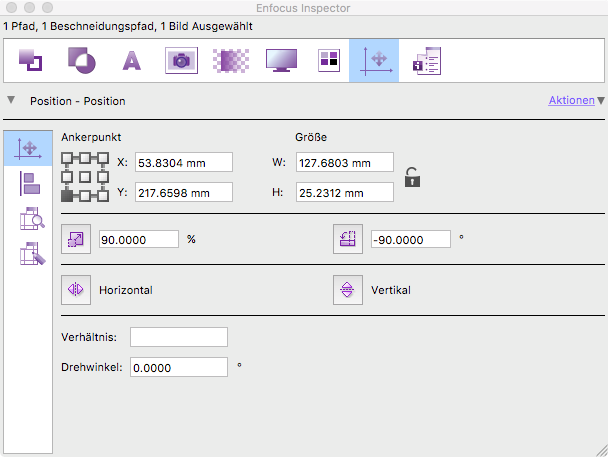Open the Text category with the letter A icon
The width and height of the screenshot is (608, 457).
tap(131, 60)
